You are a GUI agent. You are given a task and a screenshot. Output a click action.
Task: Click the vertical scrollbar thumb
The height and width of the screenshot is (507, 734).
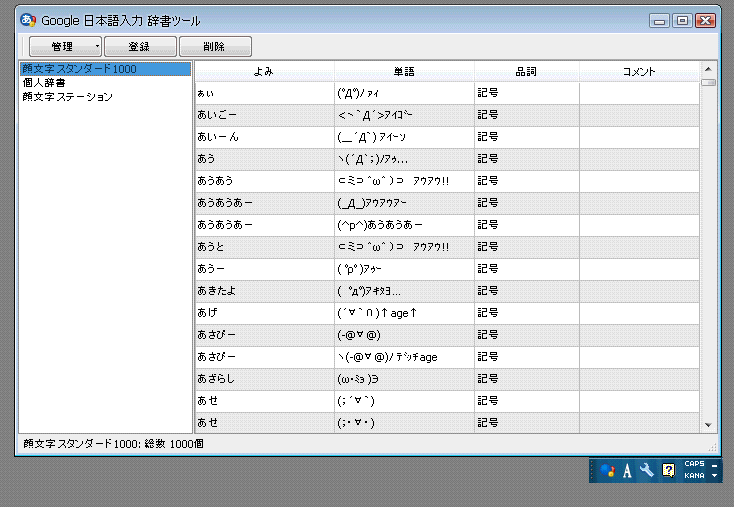click(708, 82)
